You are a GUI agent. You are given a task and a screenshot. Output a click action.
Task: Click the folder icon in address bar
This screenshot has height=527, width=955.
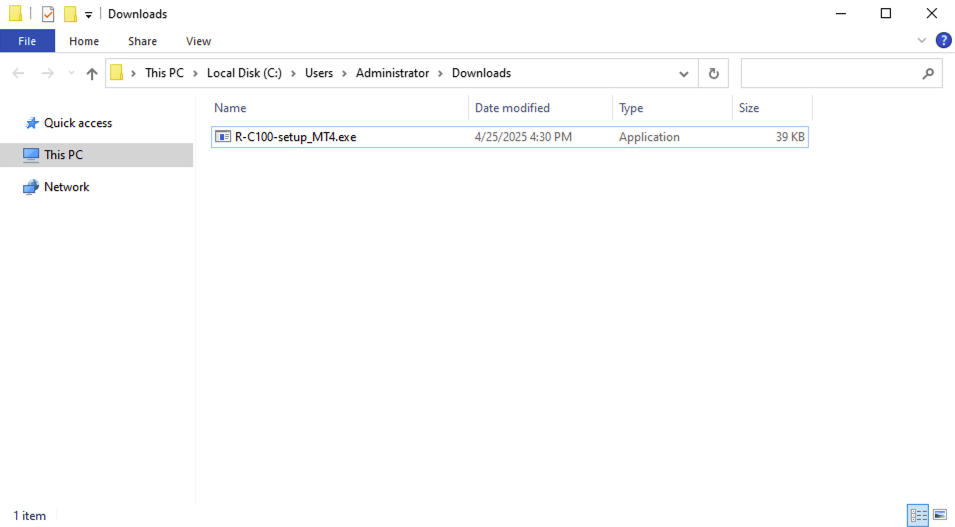click(x=116, y=73)
